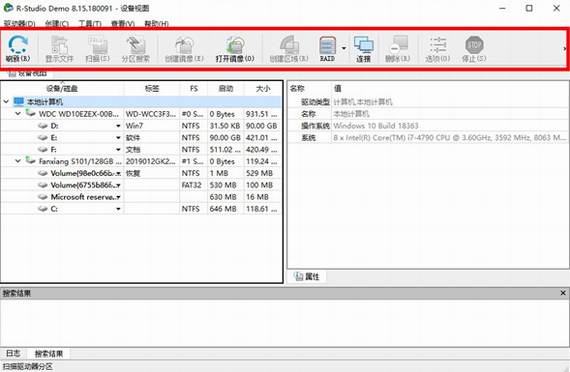Collapse the WDC WD10EZEX disk node

(x=18, y=114)
